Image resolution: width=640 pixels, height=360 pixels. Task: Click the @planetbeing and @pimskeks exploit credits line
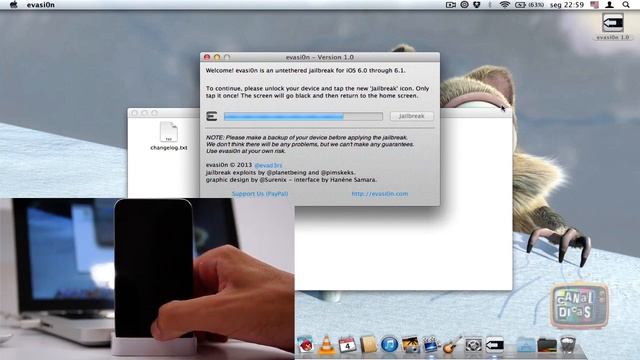(280, 172)
